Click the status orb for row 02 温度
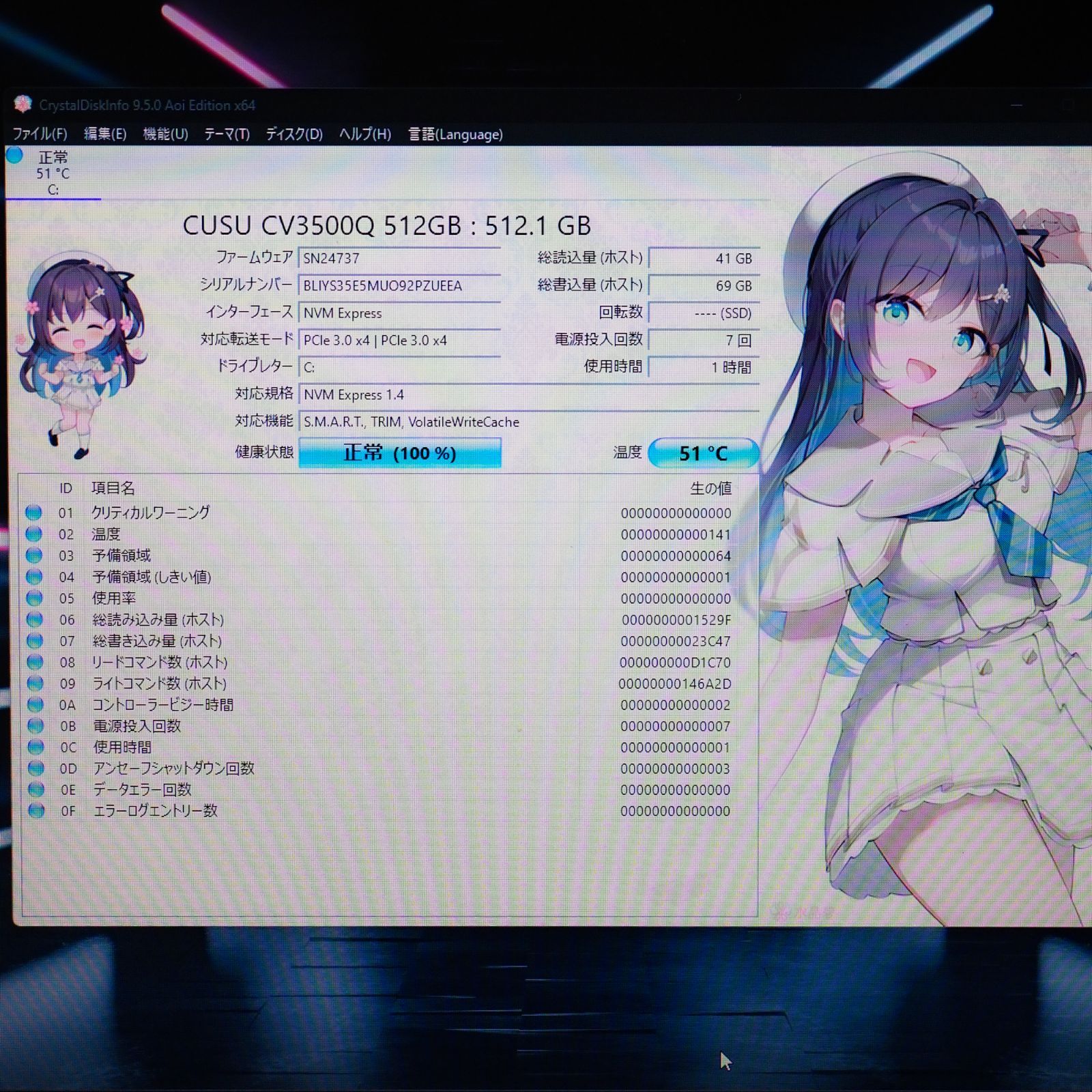Image resolution: width=1092 pixels, height=1092 pixels. click(x=34, y=534)
